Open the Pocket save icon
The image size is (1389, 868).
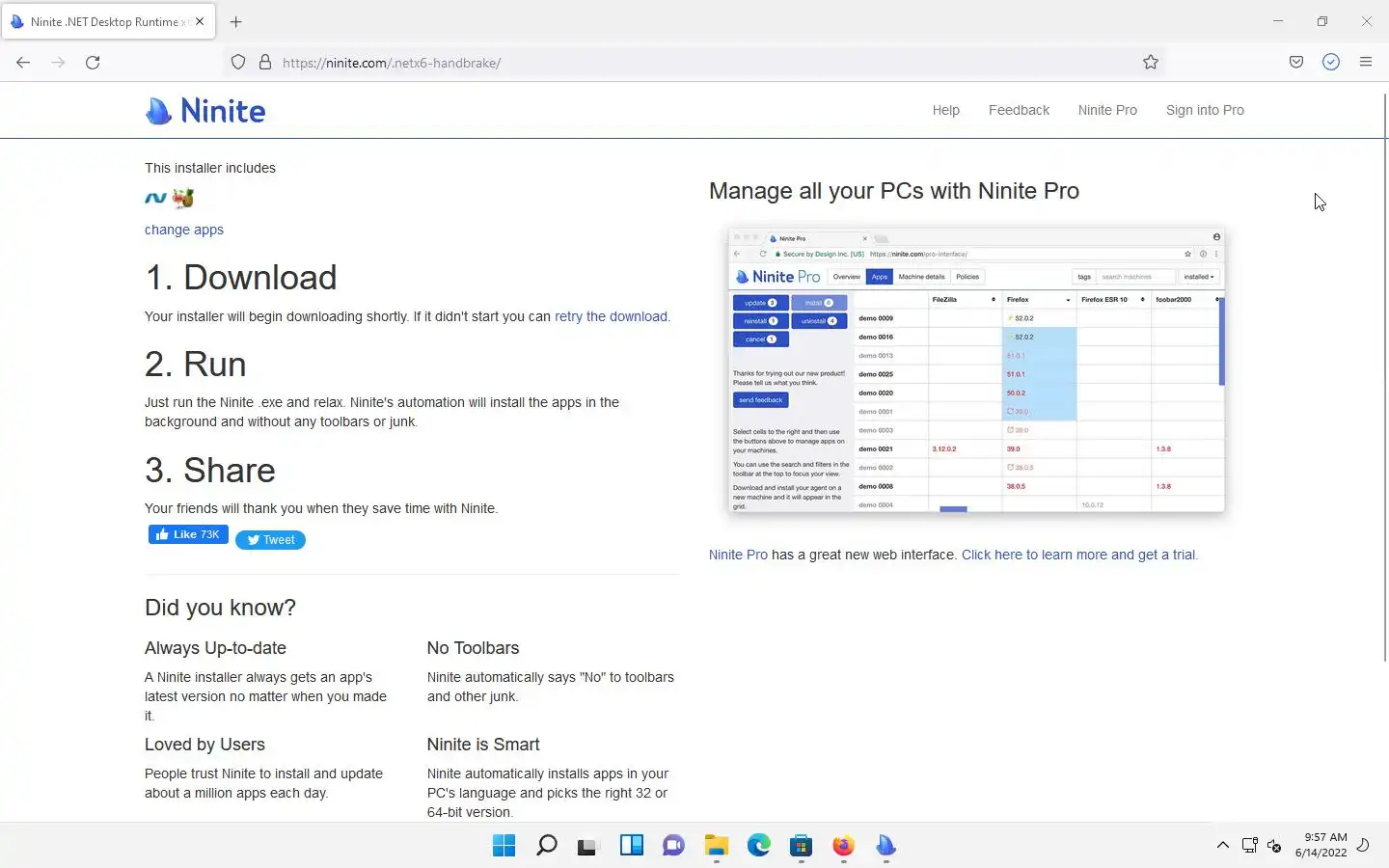click(1296, 63)
